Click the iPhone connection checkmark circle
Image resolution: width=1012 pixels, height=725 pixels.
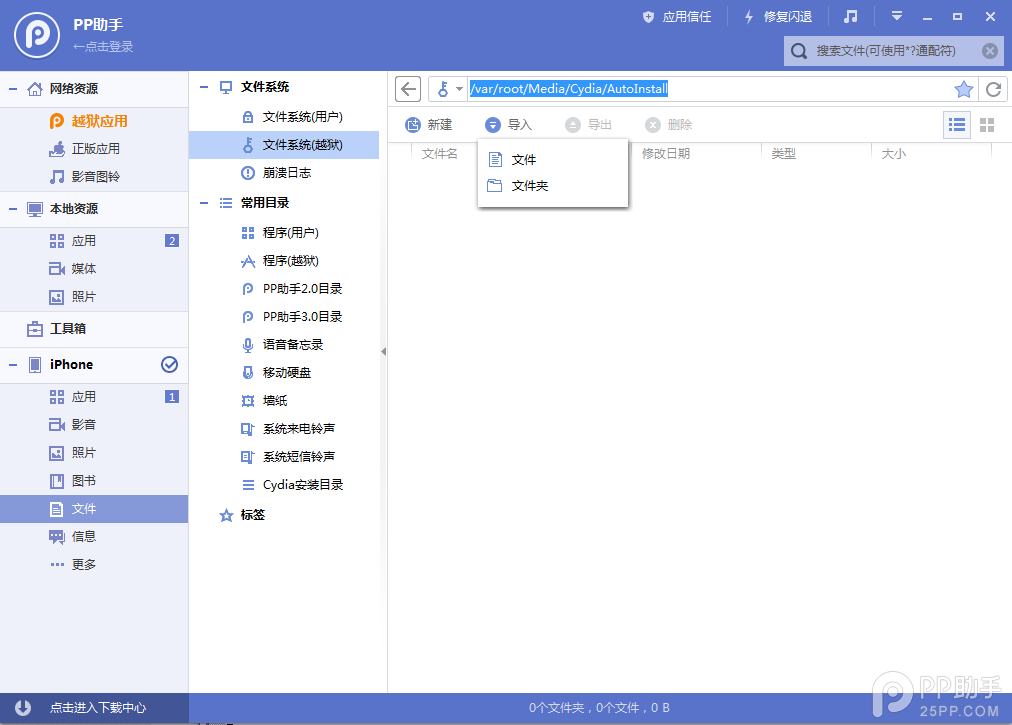pos(169,365)
